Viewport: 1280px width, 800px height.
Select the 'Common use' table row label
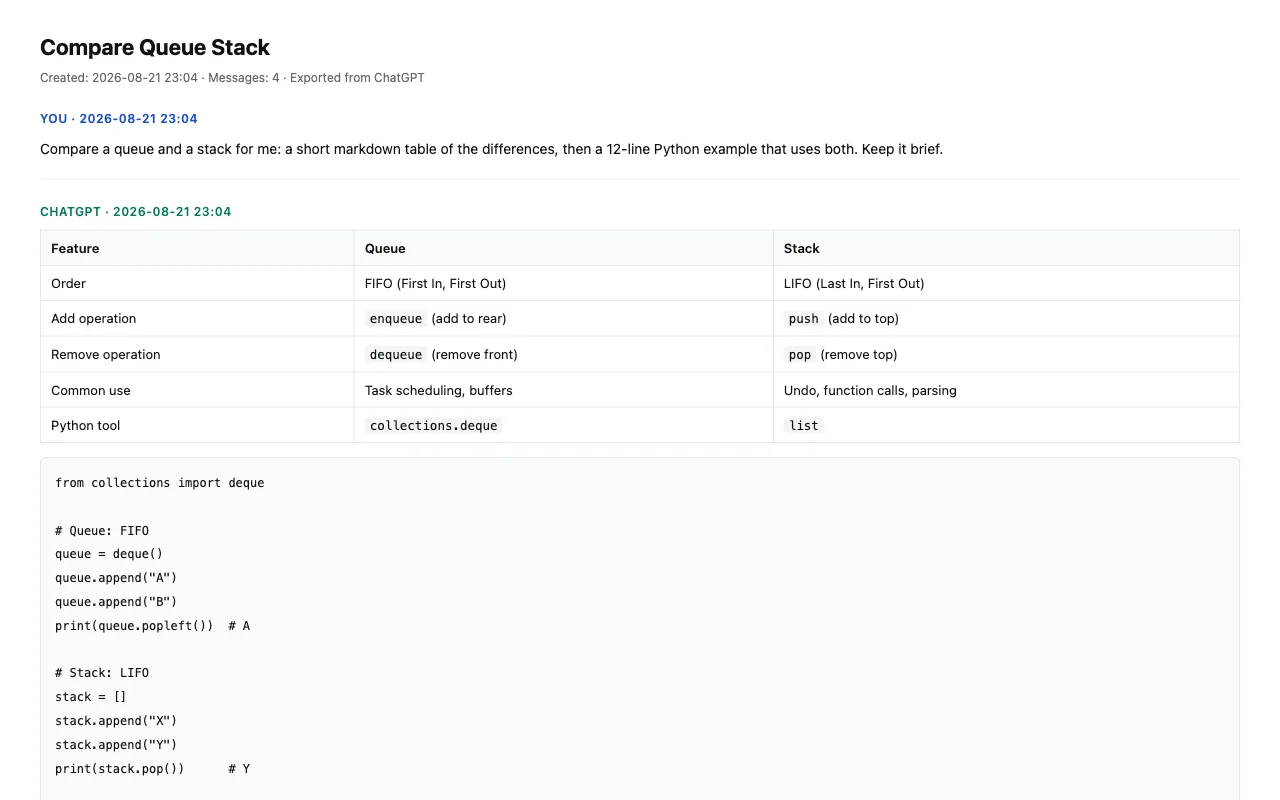(91, 390)
